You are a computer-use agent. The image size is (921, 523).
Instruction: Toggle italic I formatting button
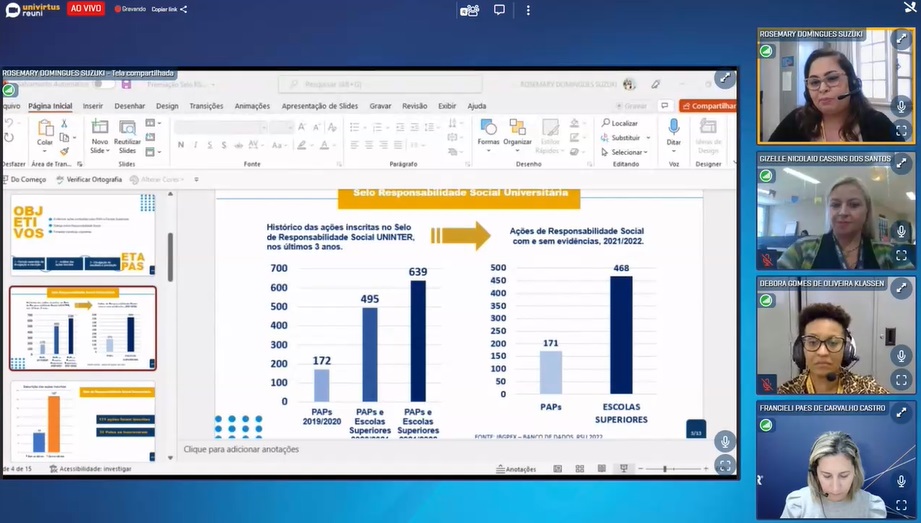pyautogui.click(x=195, y=145)
